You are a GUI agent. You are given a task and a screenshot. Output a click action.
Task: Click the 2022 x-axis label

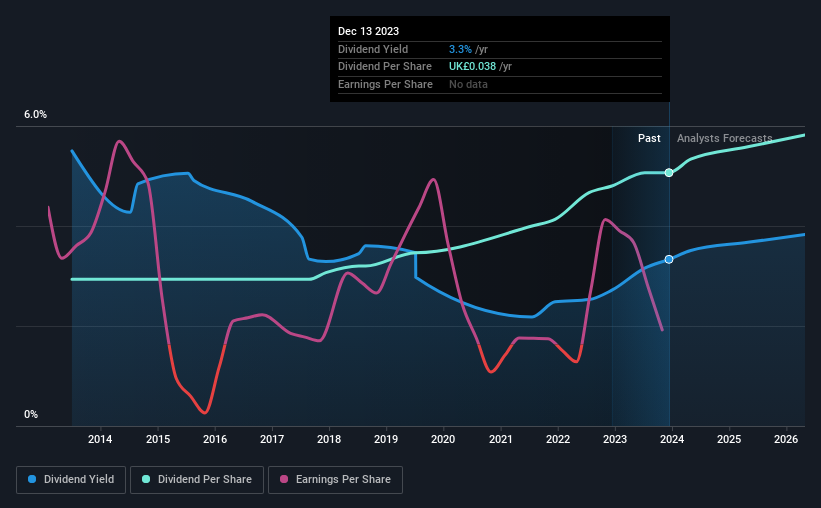[558, 439]
